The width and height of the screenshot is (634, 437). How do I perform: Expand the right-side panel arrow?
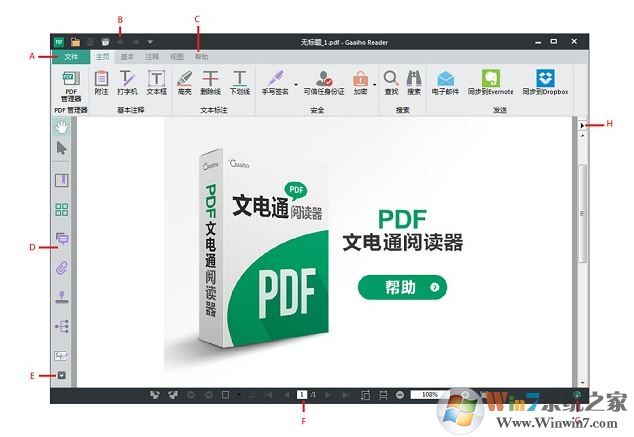[582, 125]
